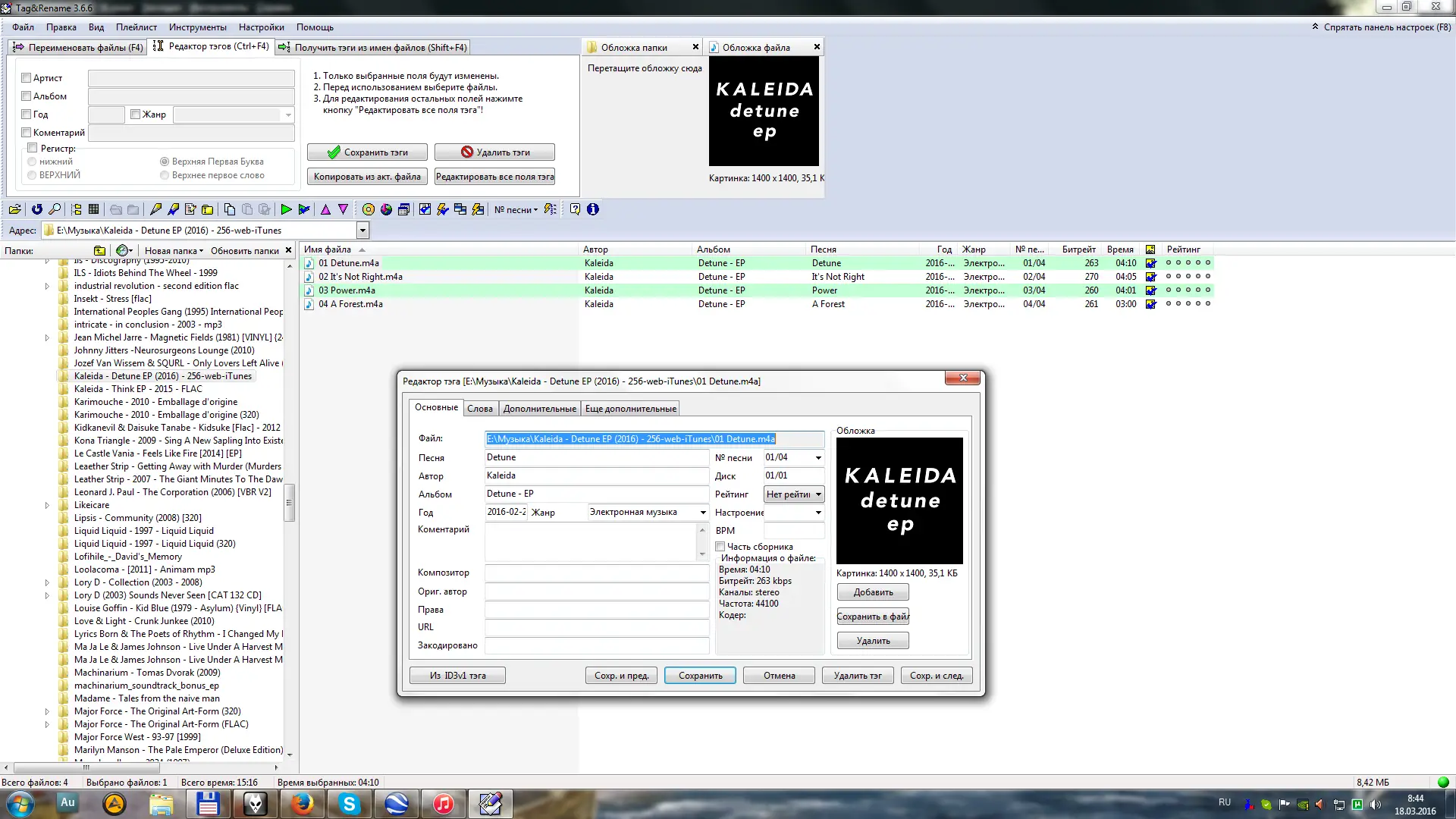This screenshot has width=1456, height=819.
Task: Click the blue info circle icon
Action: click(593, 209)
